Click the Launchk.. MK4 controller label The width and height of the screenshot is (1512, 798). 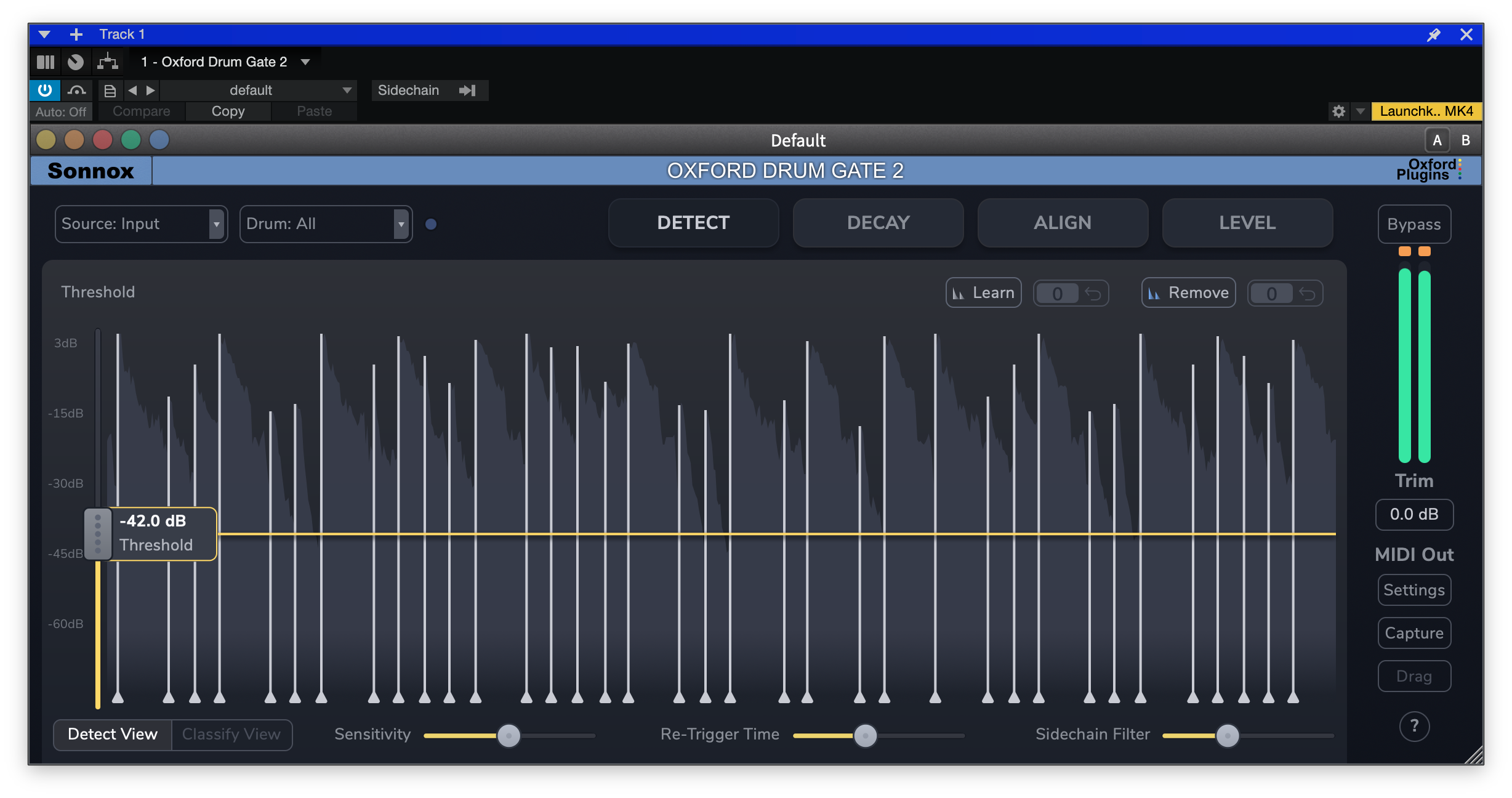1426,111
